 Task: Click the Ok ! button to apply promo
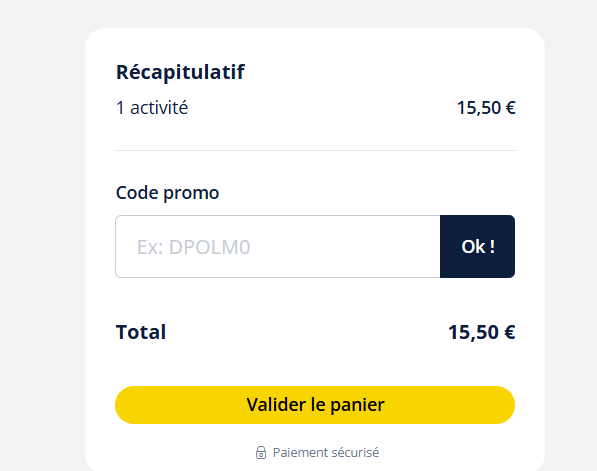pyautogui.click(x=477, y=246)
